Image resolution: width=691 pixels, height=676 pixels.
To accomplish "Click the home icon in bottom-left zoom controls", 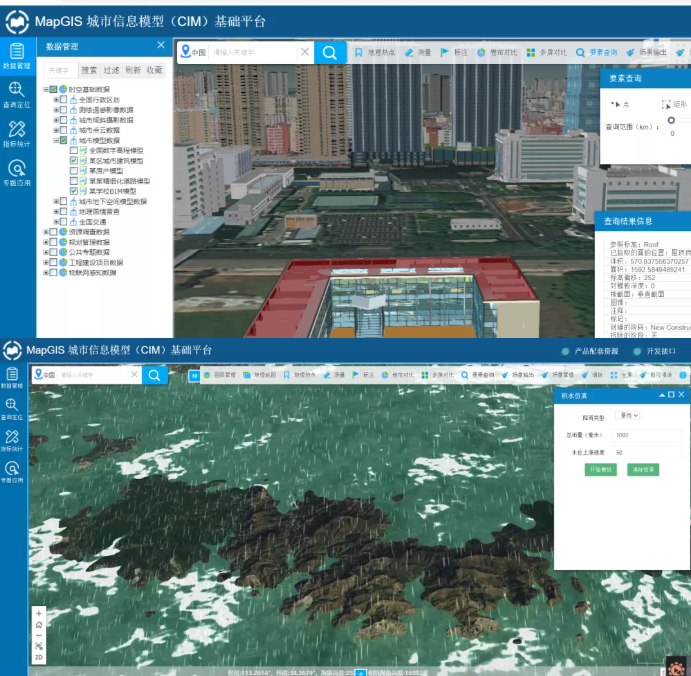I will click(x=39, y=625).
